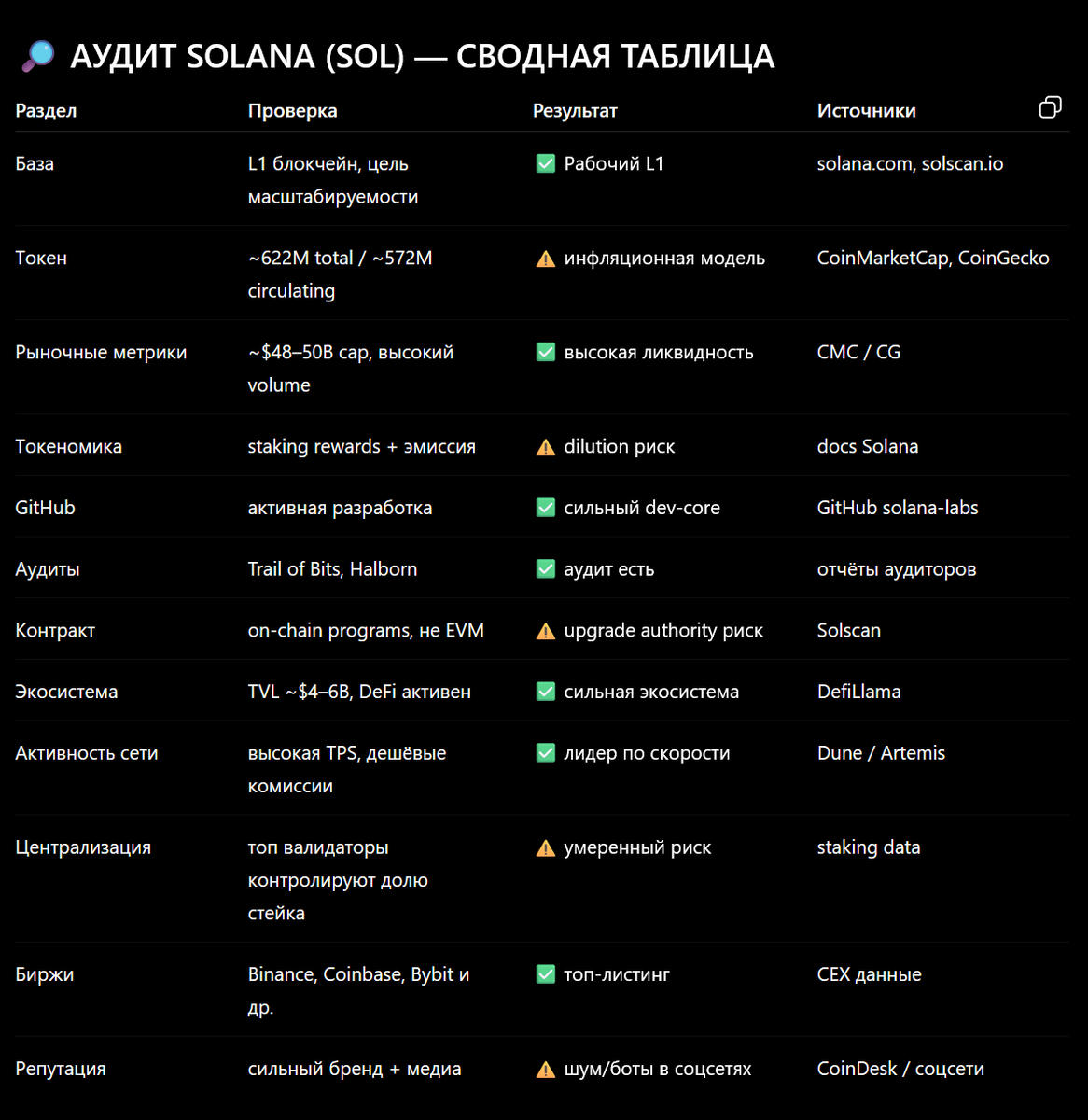The height and width of the screenshot is (1120, 1088).
Task: Click green check icon beside 'аудит есть'
Action: coord(546,569)
